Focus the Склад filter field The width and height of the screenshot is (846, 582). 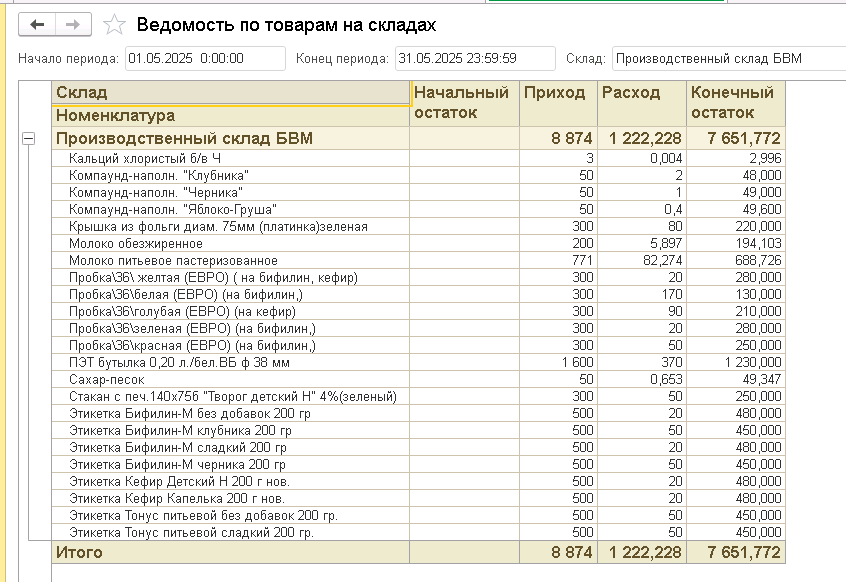click(x=726, y=59)
